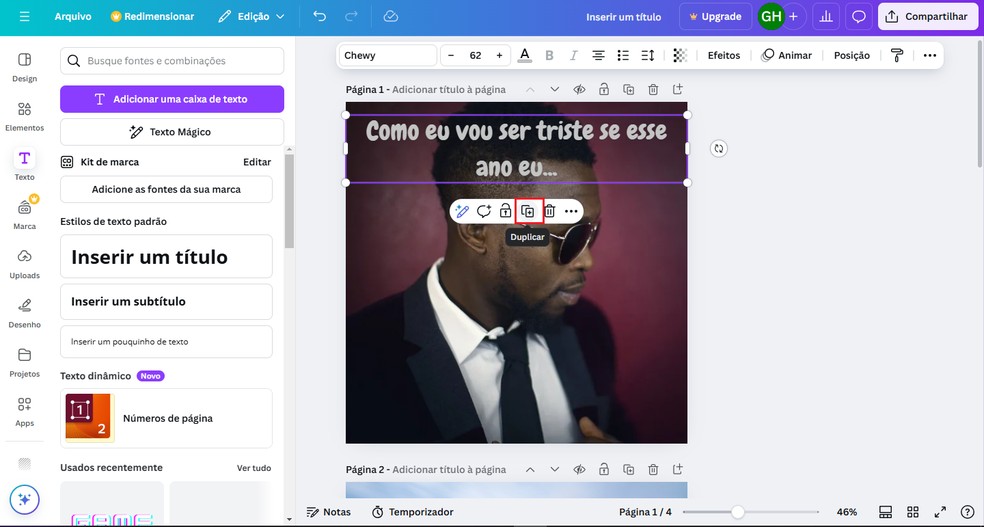
Task: Click the cloud save status icon
Action: pyautogui.click(x=391, y=16)
